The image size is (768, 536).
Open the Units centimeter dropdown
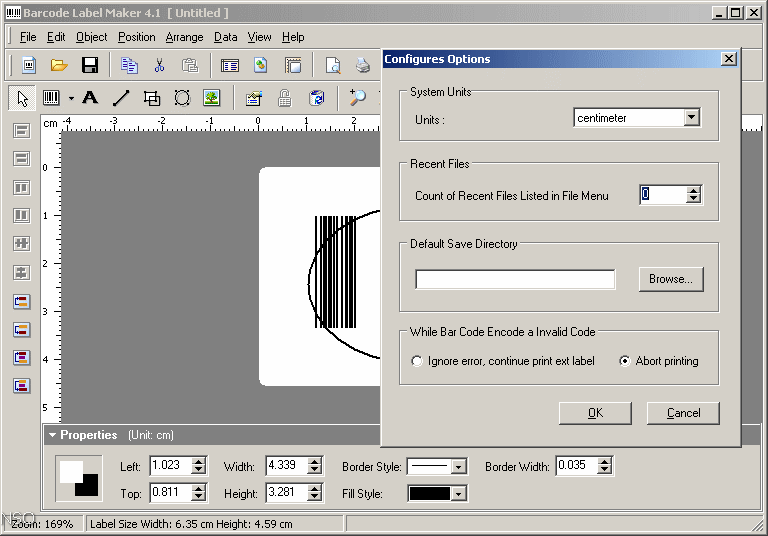[x=692, y=118]
